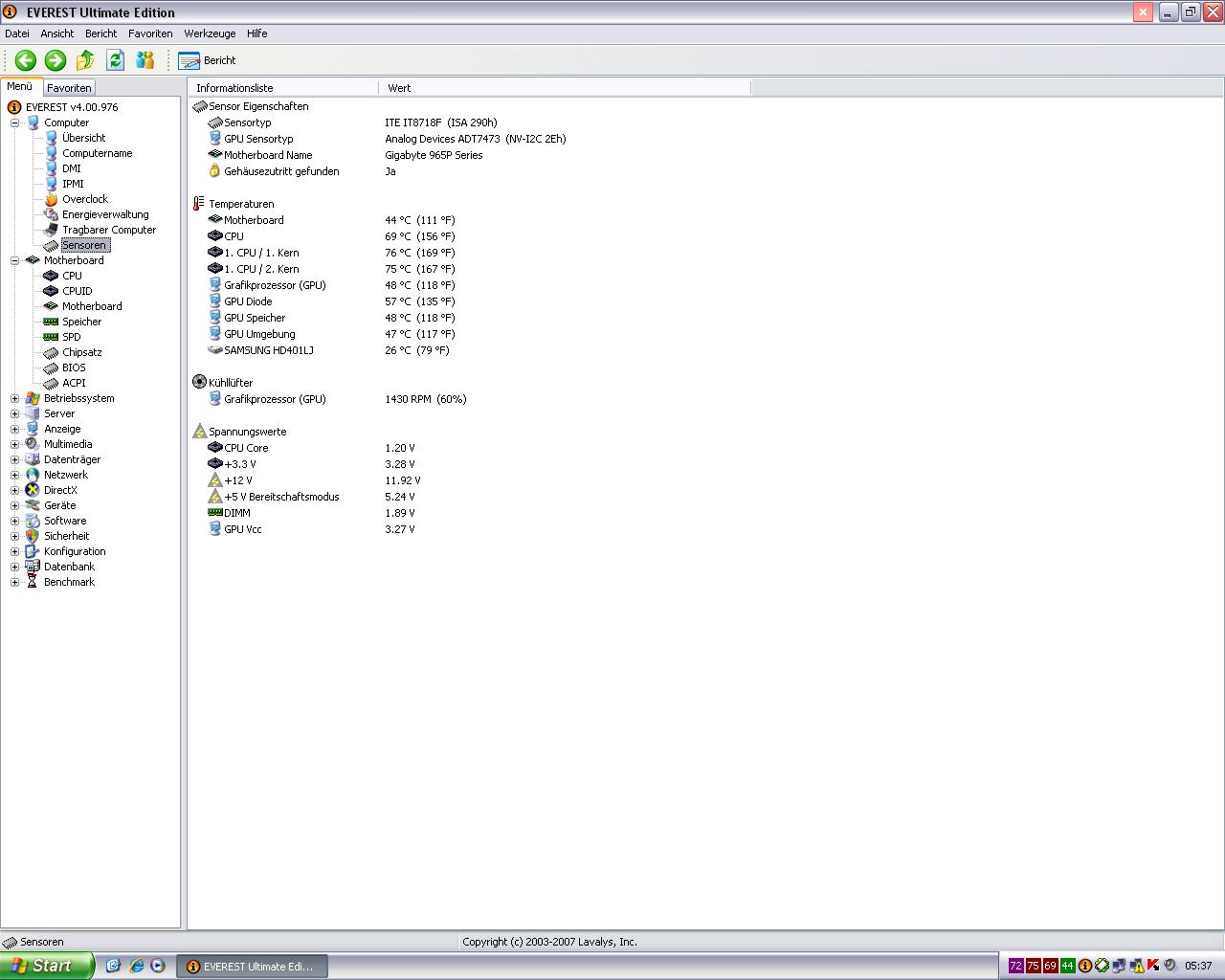Viewport: 1225px width, 980px height.
Task: Click the Refresh toolbar icon
Action: tap(115, 60)
